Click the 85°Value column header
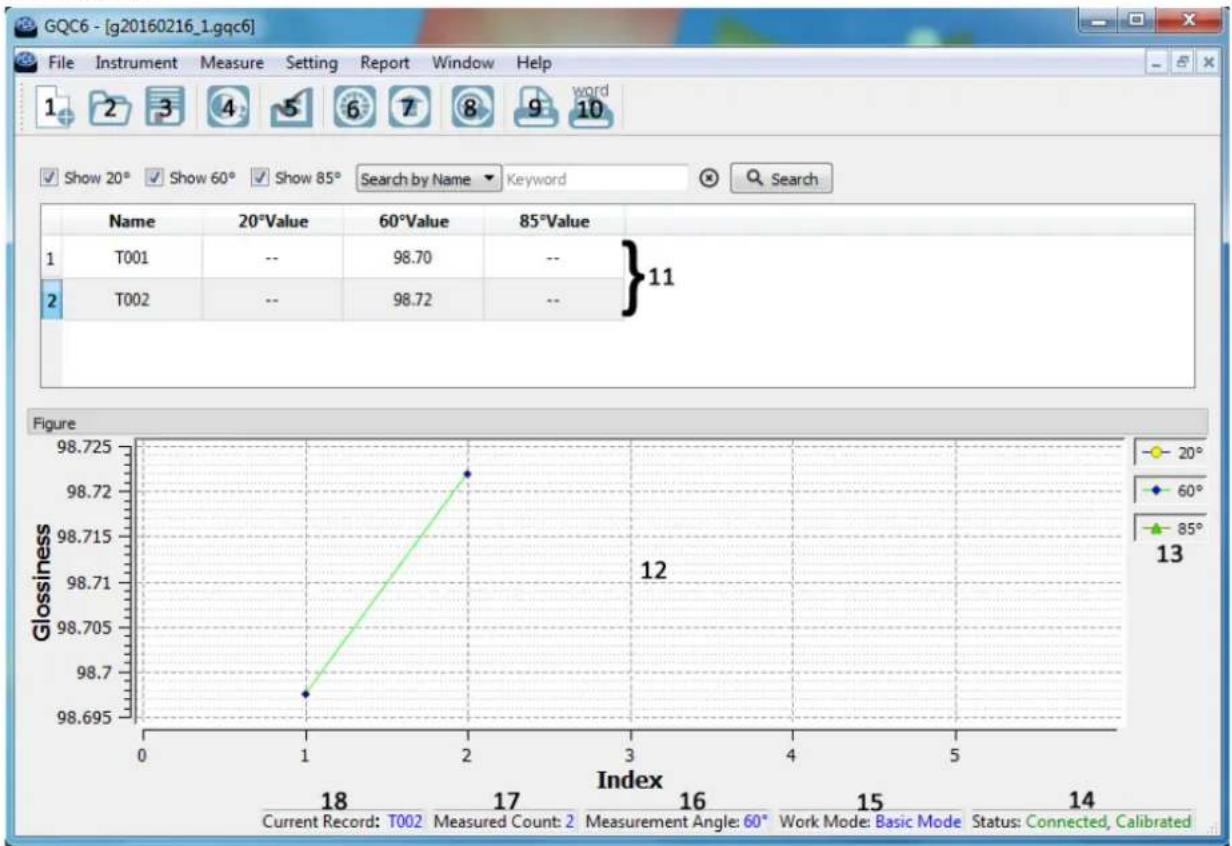The image size is (1232, 846). pos(554,221)
